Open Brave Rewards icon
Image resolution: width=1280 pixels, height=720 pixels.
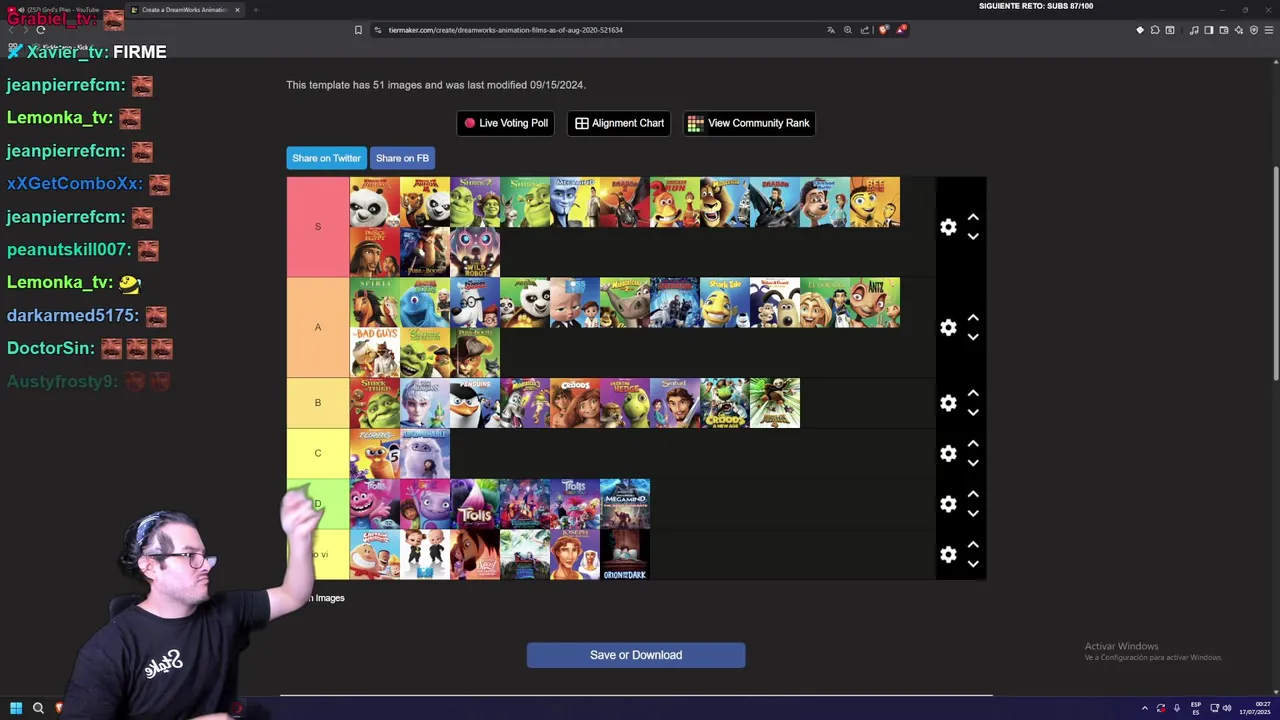901,30
